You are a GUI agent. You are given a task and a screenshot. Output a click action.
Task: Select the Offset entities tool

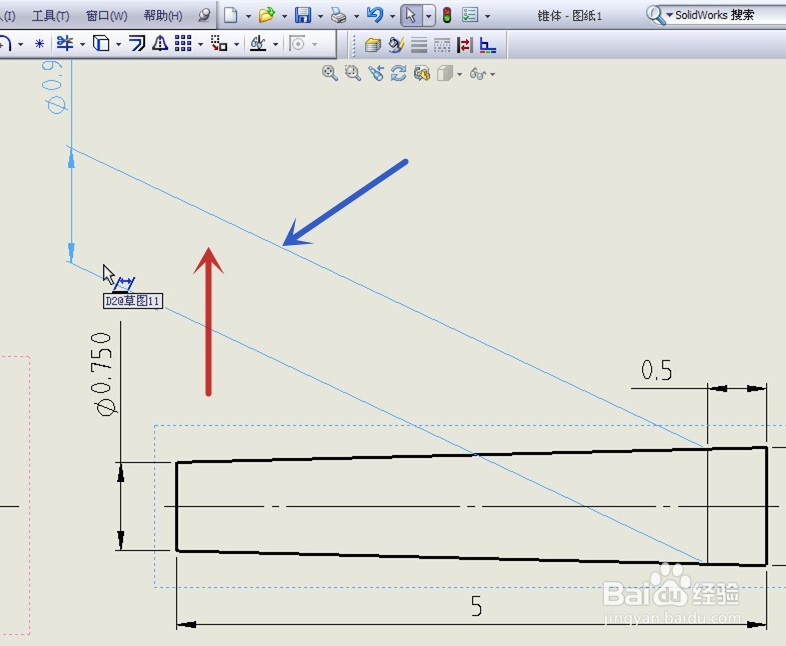[137, 44]
